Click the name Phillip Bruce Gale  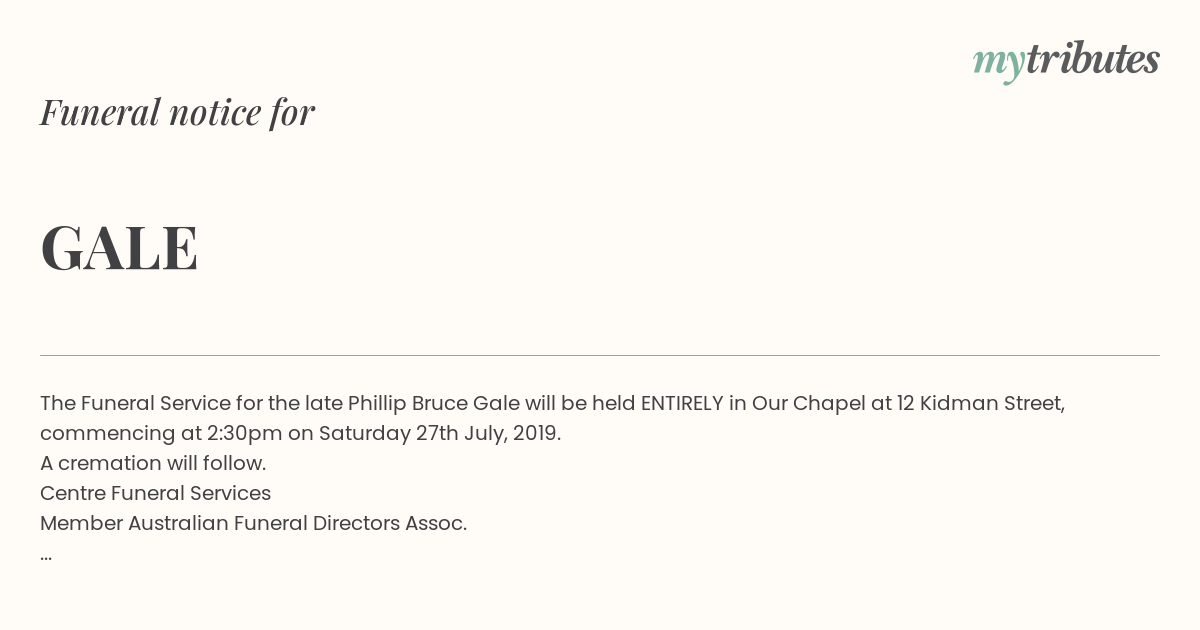[x=434, y=403]
